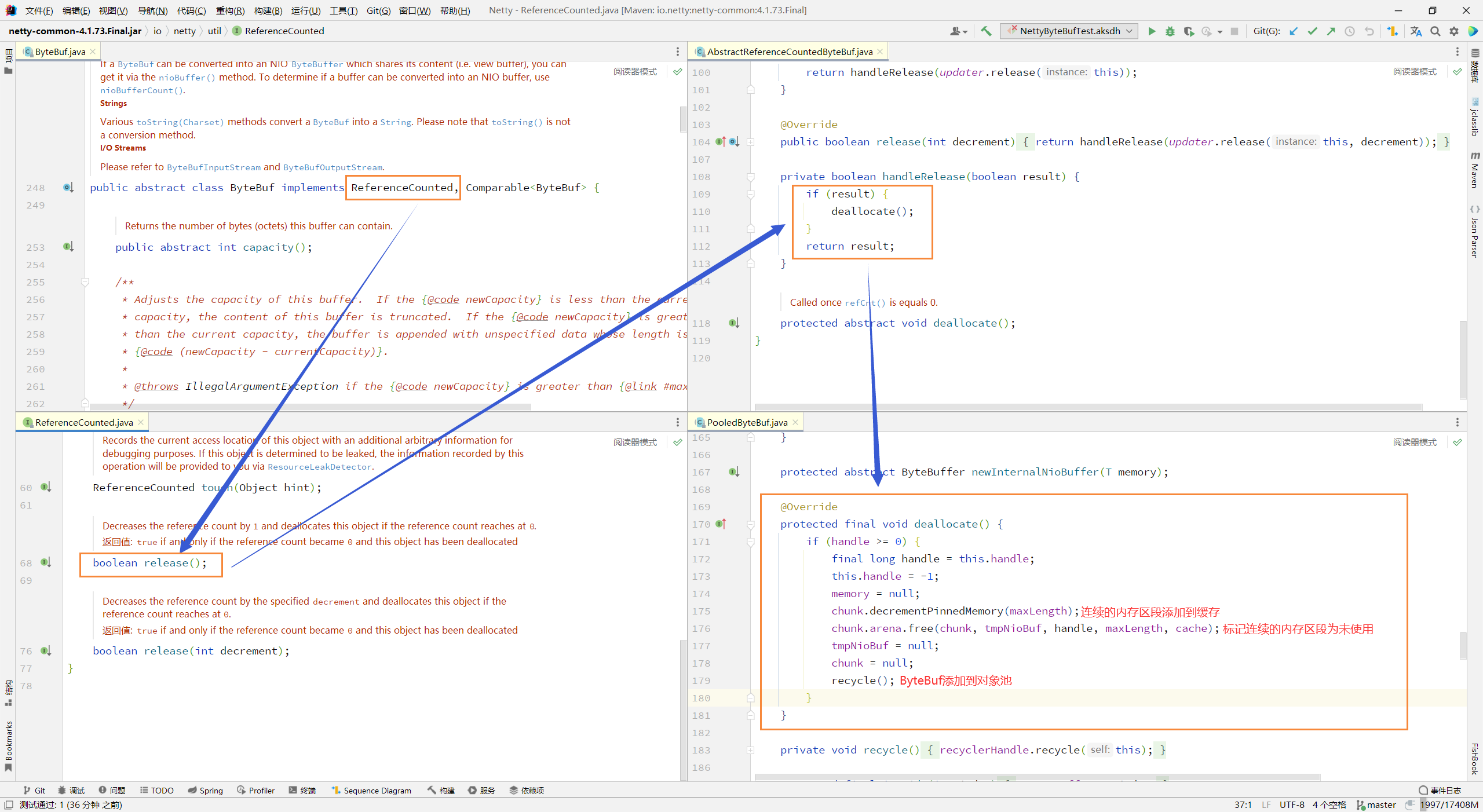
Task: Click gutter override icon at line 170
Action: tap(721, 524)
